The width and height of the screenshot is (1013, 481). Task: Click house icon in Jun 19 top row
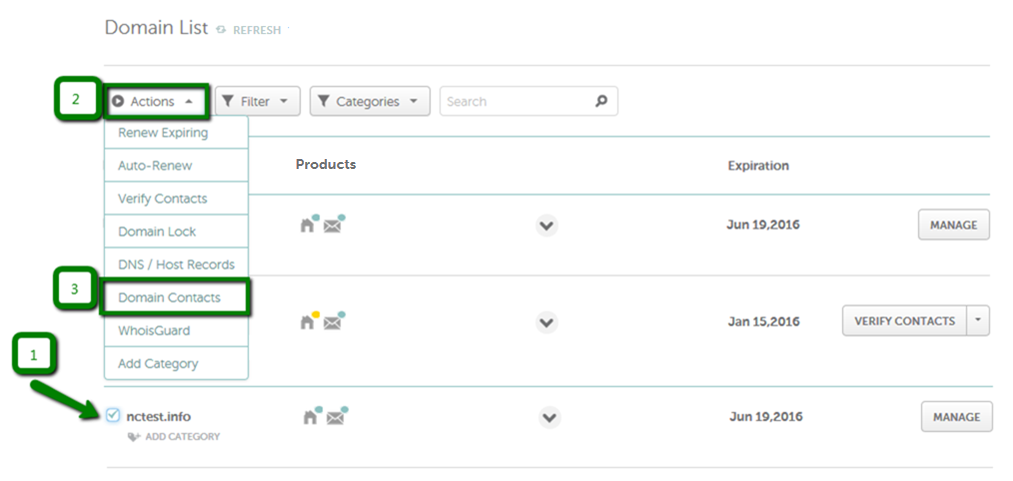308,225
